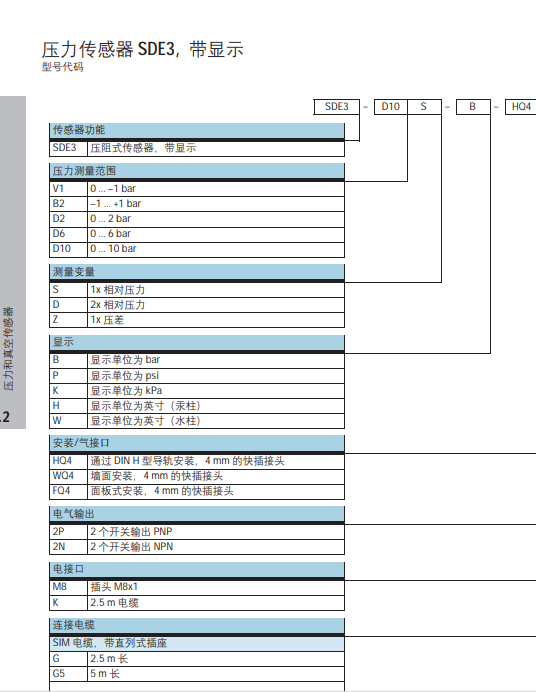This screenshot has width=536, height=692.
Task: Select the WQ4 code cell
Action: (x=68, y=476)
